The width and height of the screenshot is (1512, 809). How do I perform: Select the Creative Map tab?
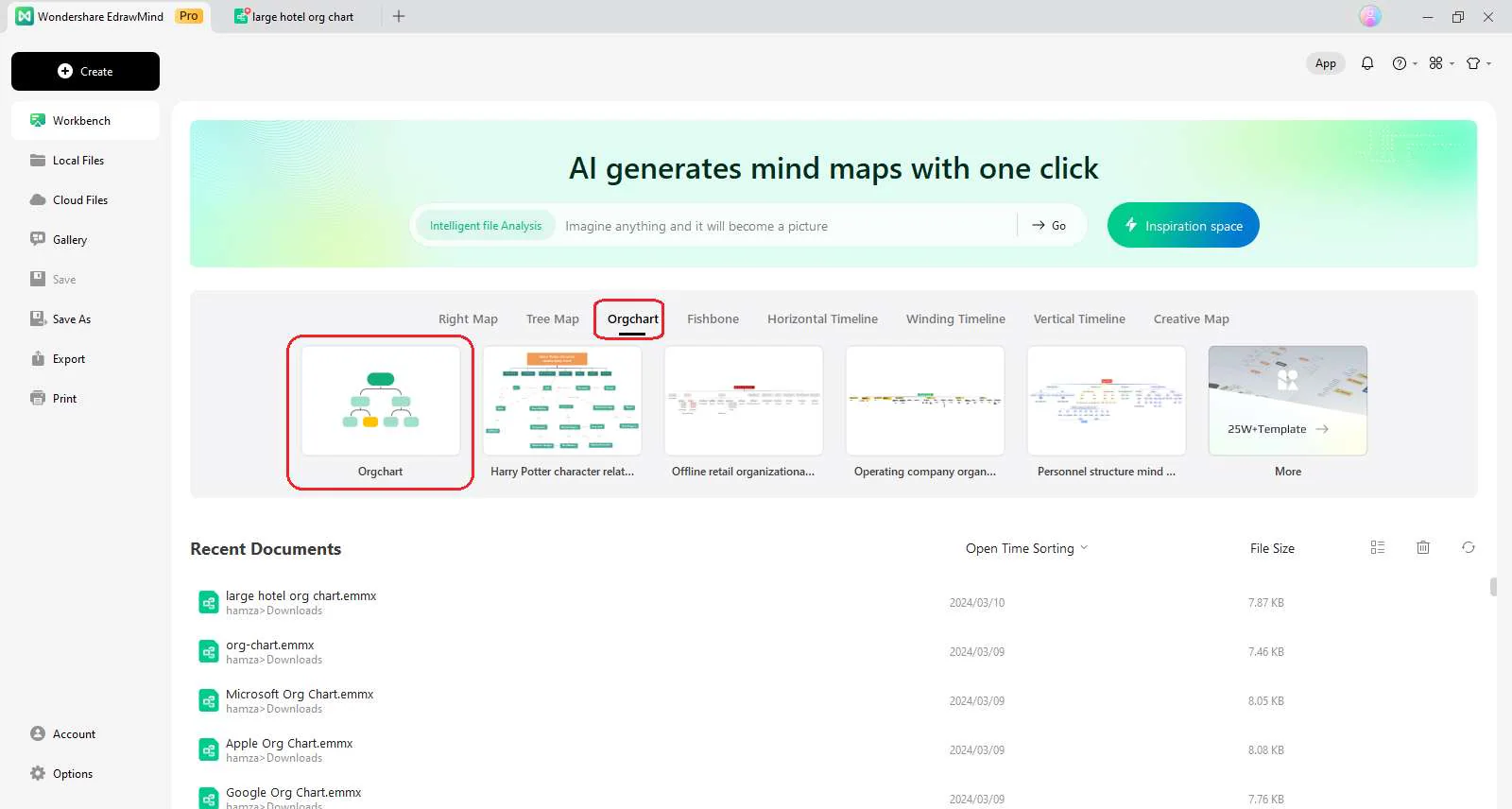click(x=1192, y=319)
